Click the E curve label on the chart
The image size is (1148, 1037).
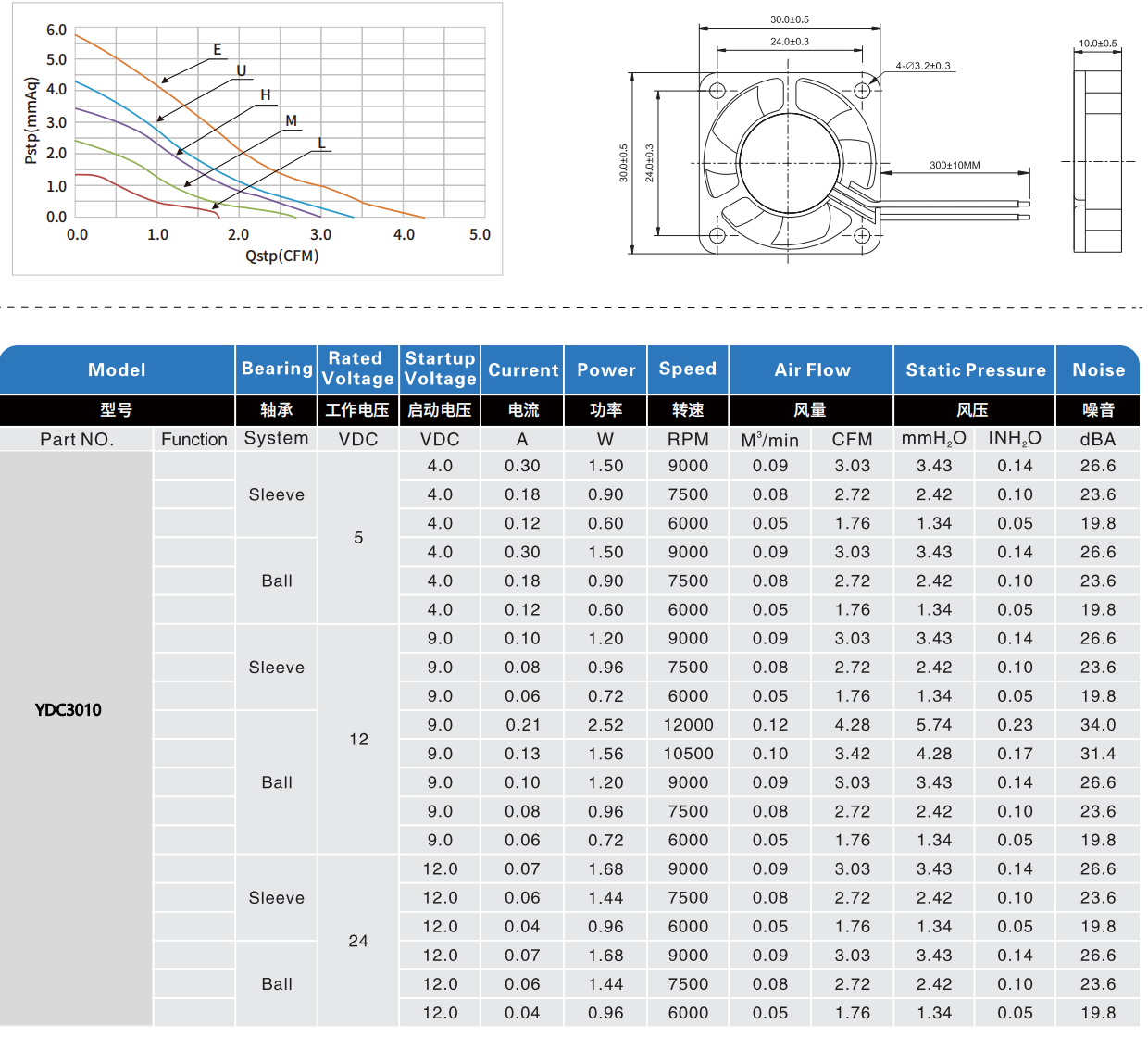click(x=216, y=48)
